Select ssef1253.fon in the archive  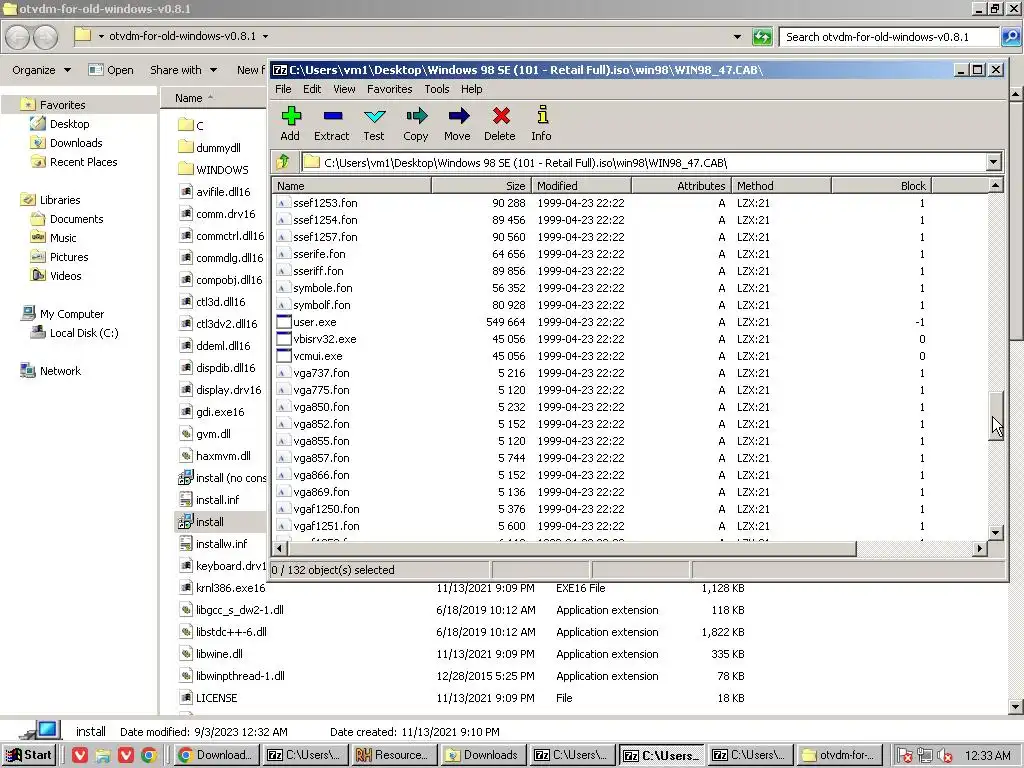click(325, 203)
